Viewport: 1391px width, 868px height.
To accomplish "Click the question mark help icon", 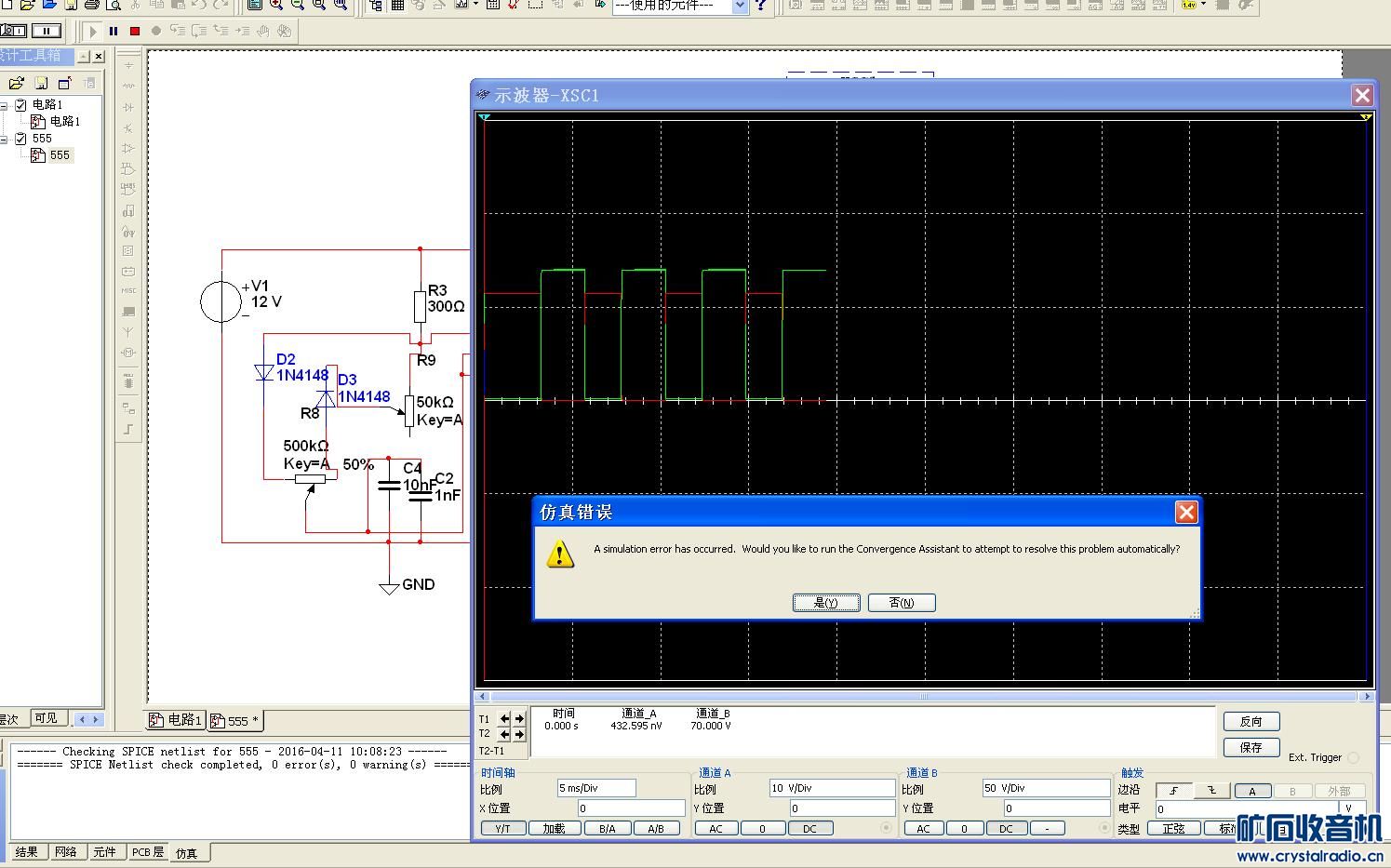I will (761, 5).
